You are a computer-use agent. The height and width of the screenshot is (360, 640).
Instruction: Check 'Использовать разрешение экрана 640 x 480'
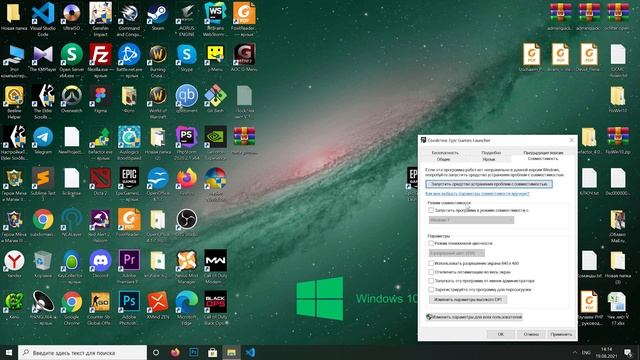tap(431, 263)
